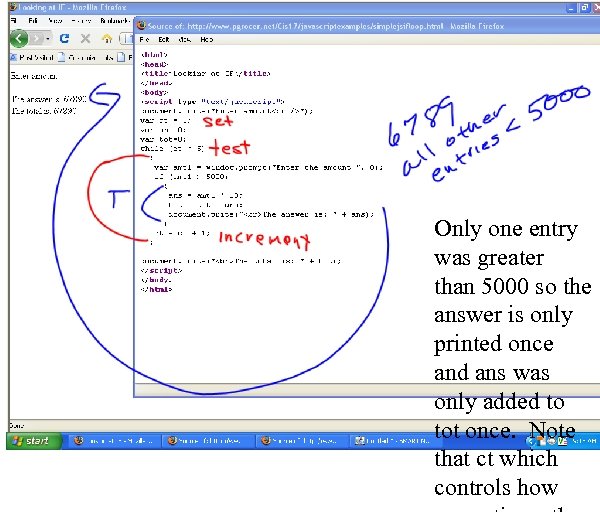This screenshot has height=512, width=600.
Task: Click the "while (ct < 6)" code line
Action: tap(172, 148)
